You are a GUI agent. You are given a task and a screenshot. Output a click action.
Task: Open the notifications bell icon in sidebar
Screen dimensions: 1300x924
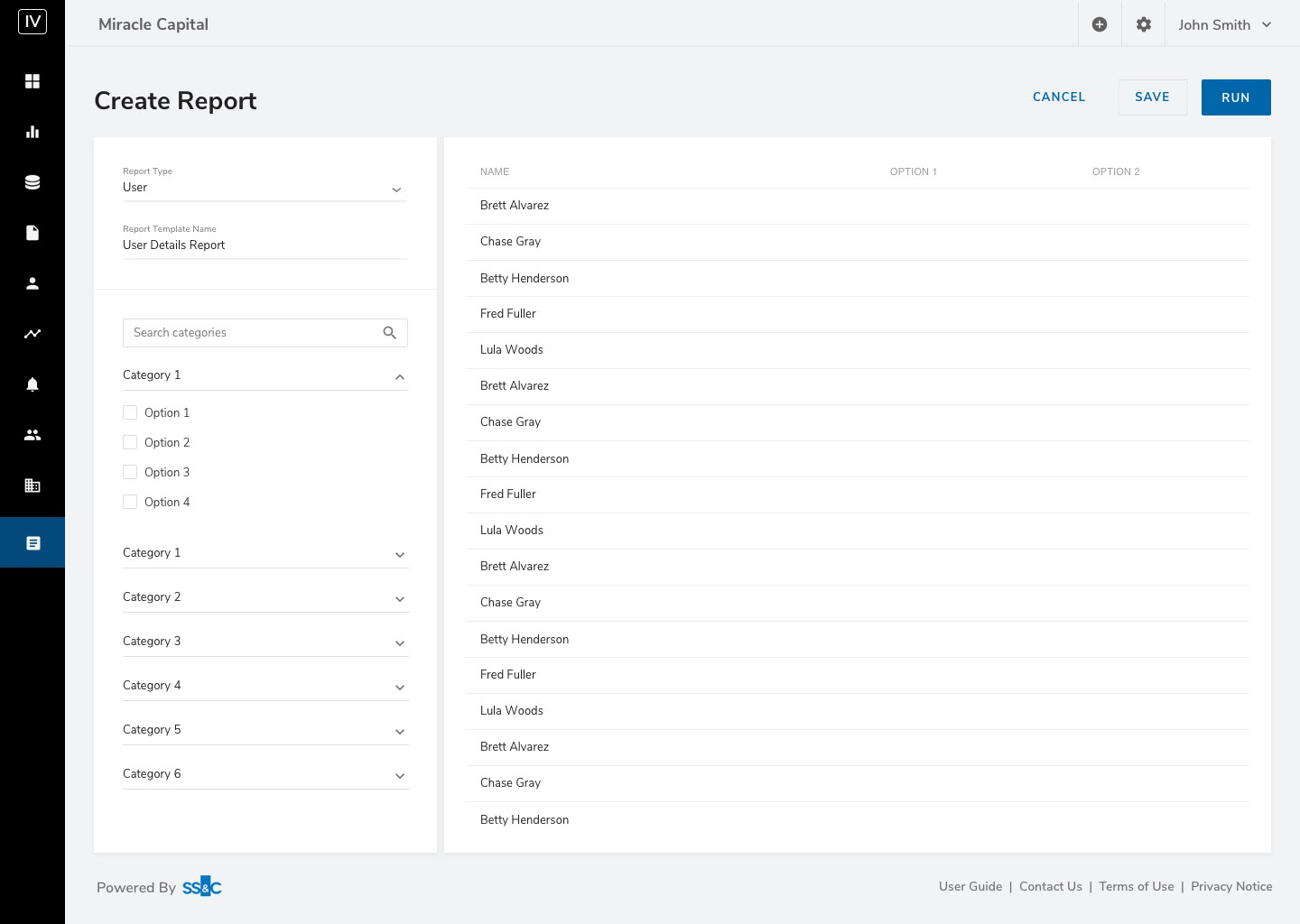[32, 384]
